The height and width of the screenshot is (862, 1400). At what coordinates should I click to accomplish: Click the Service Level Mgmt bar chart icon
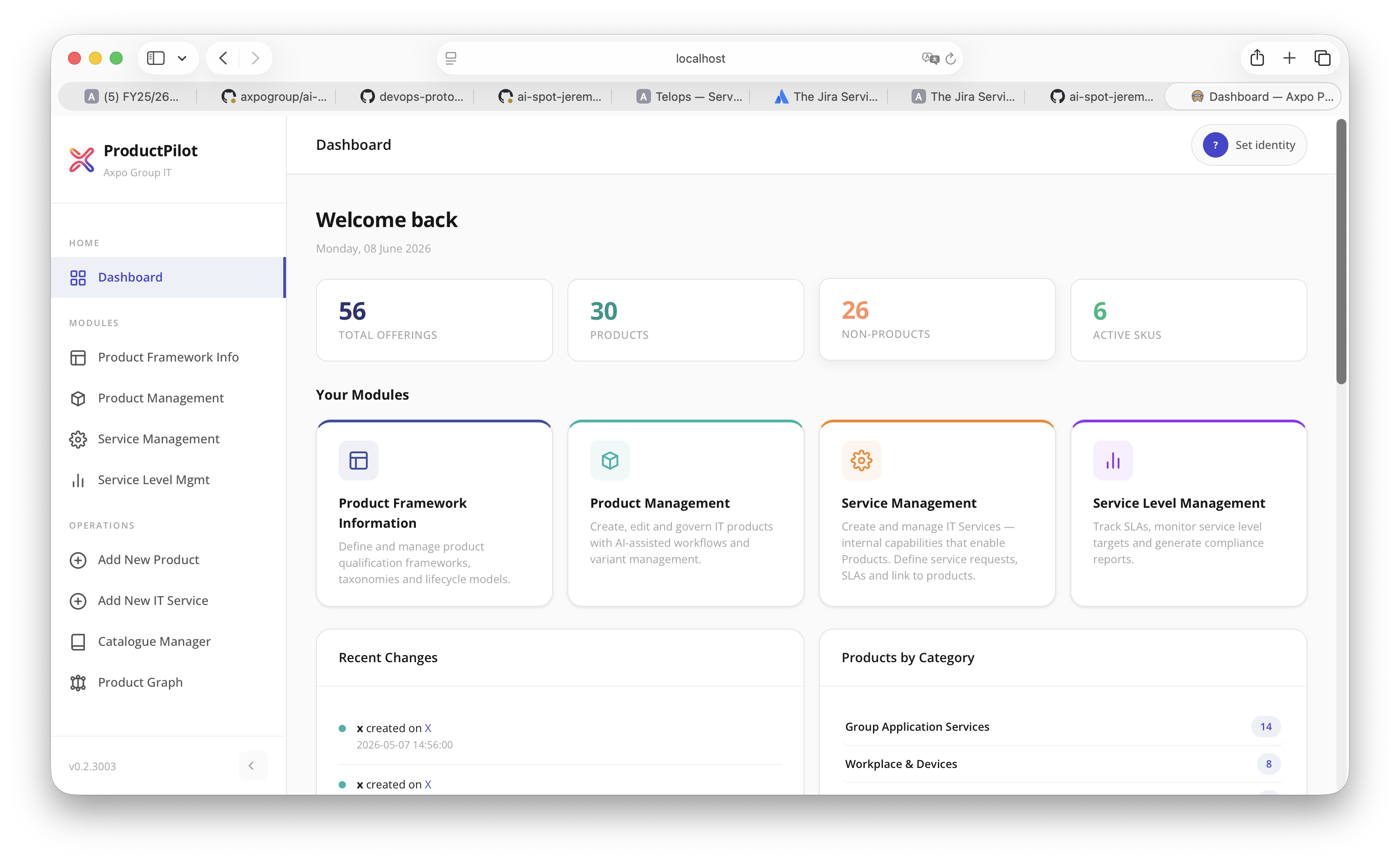click(78, 481)
